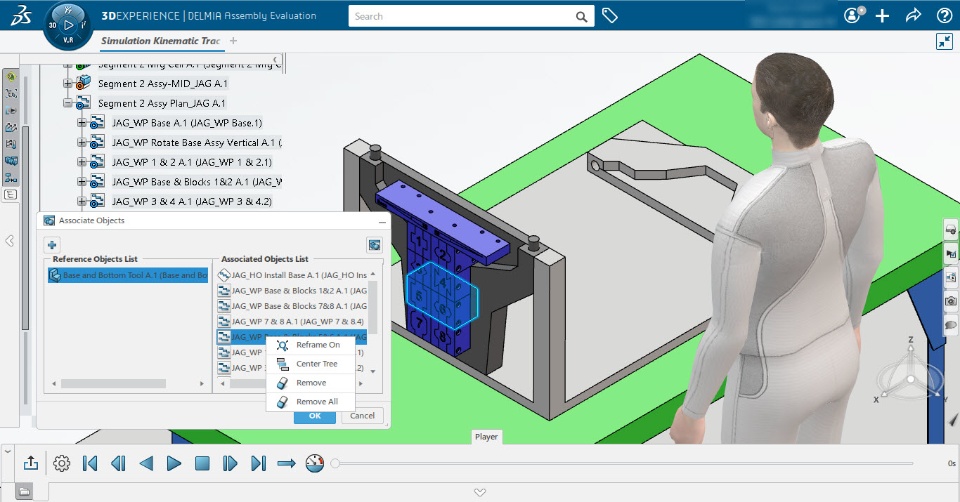
Task: Toggle the loop mode arrow in Player
Action: [x=287, y=463]
